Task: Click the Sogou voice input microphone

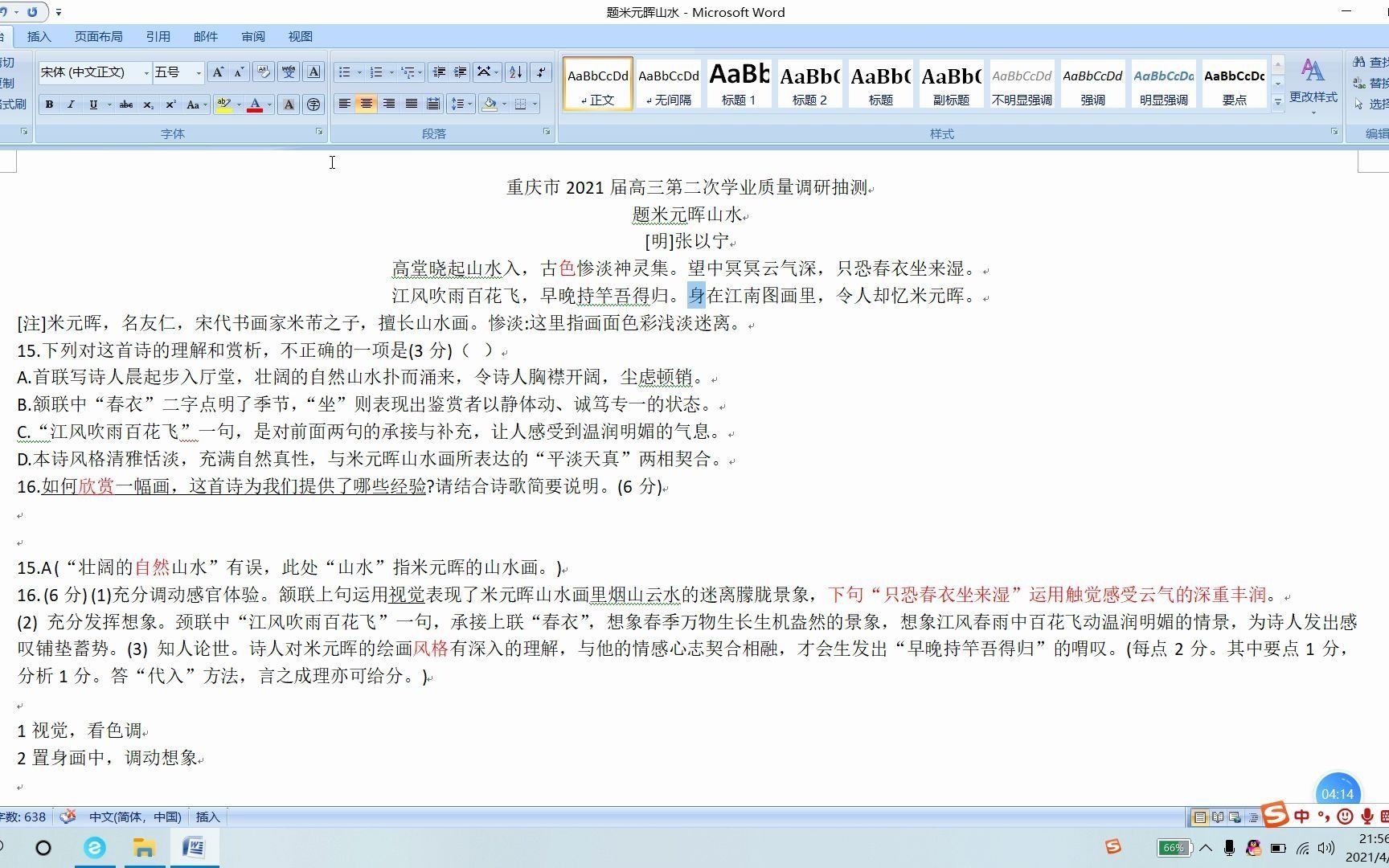Action: coord(1366,817)
